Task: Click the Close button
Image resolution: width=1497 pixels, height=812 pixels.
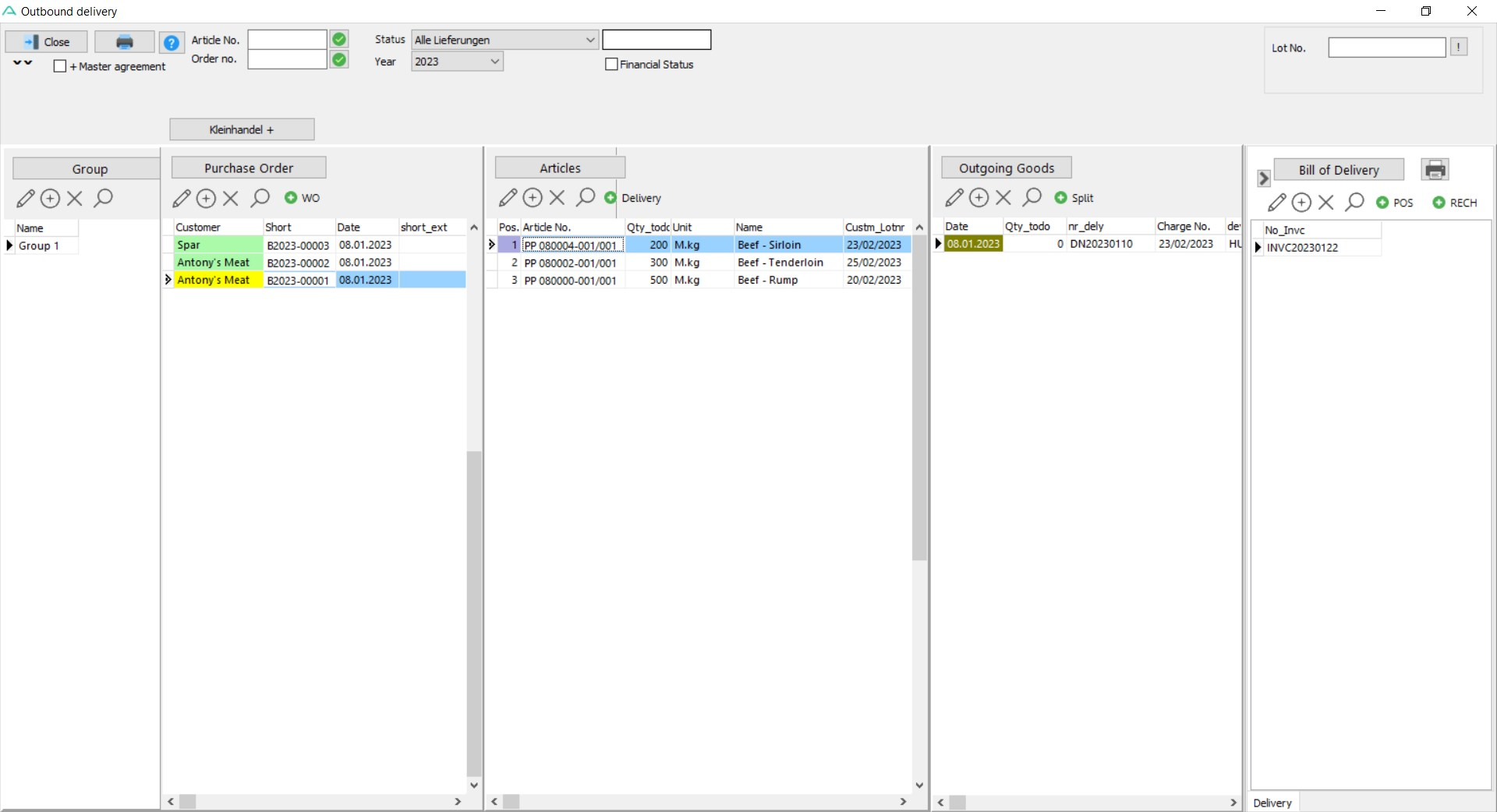Action: (47, 42)
